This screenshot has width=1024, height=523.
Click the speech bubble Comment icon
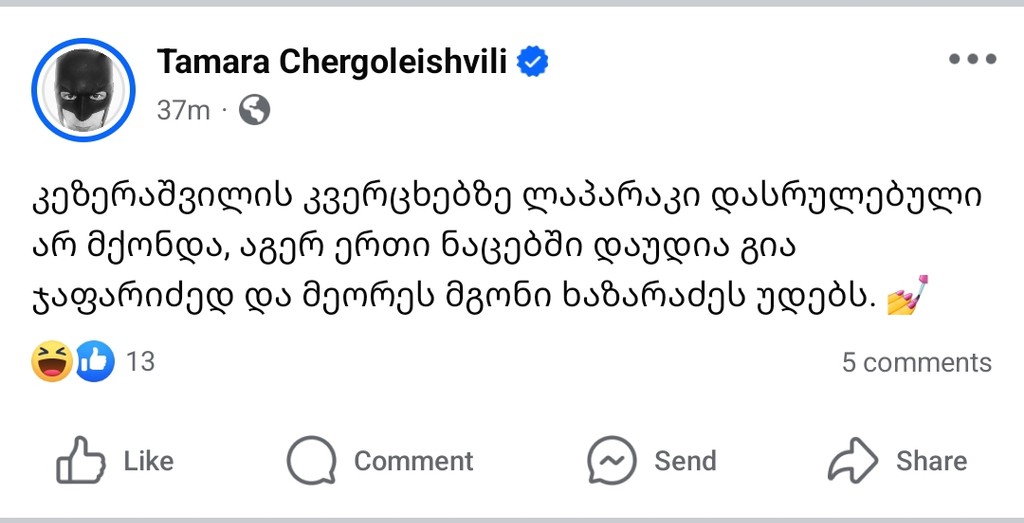(x=311, y=461)
